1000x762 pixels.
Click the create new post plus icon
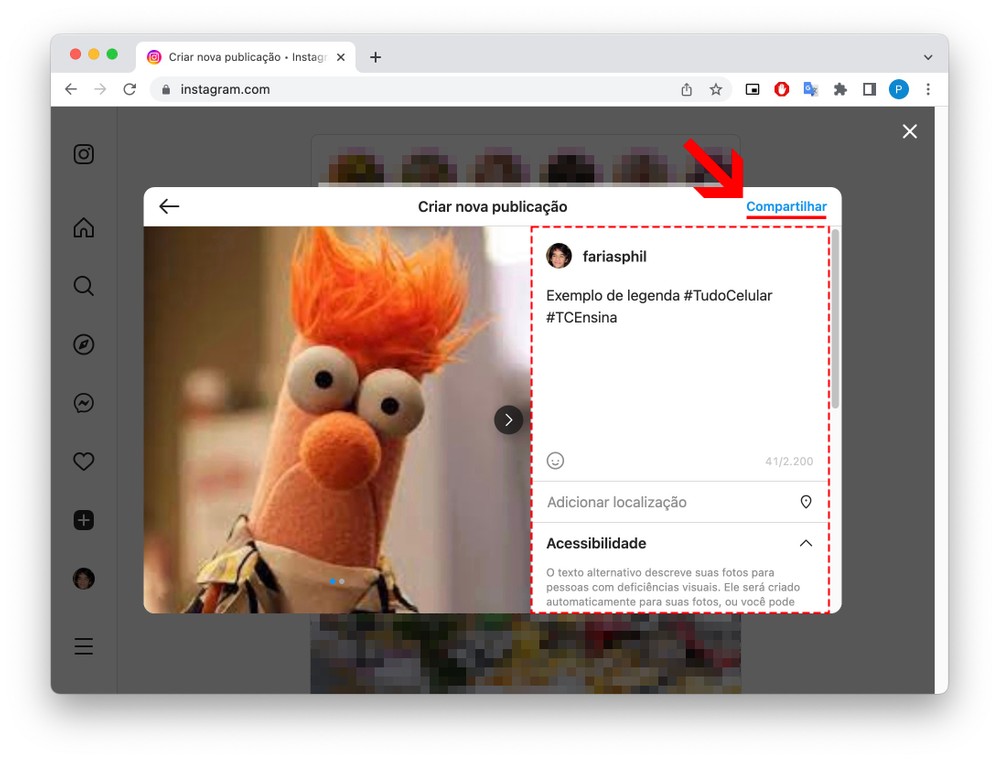coord(84,520)
